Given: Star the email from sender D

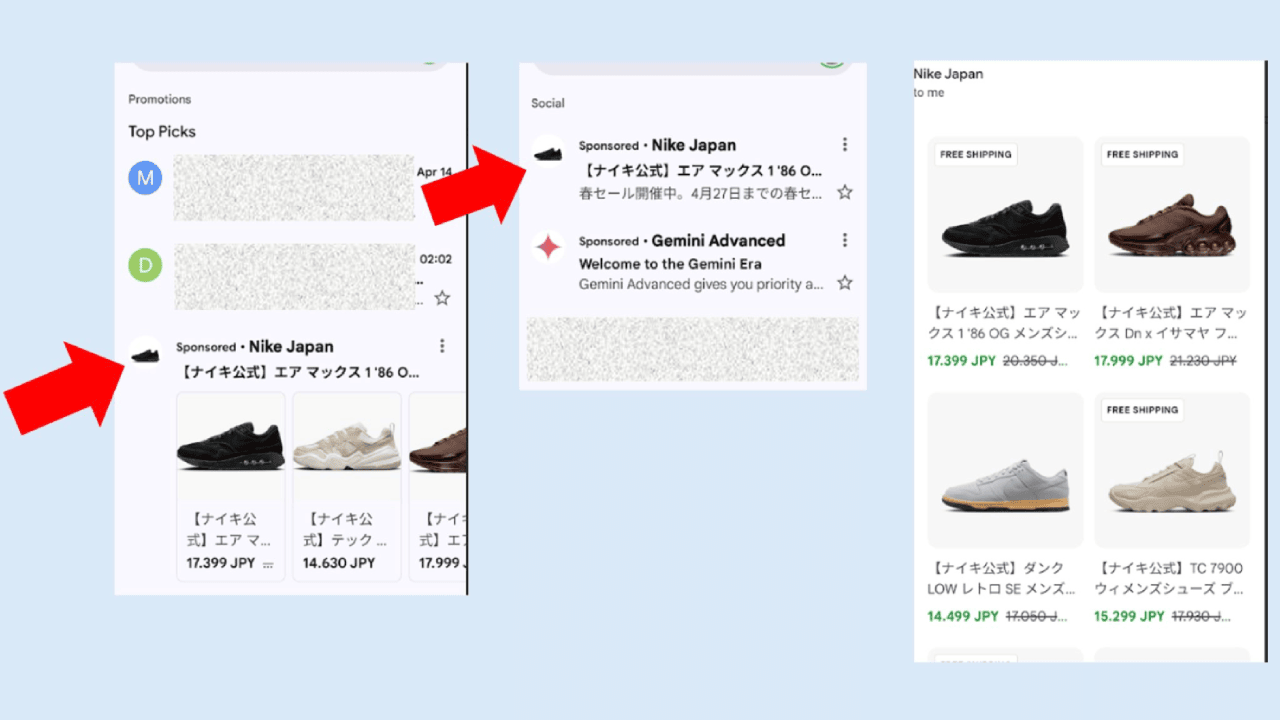Looking at the screenshot, I should click(442, 298).
